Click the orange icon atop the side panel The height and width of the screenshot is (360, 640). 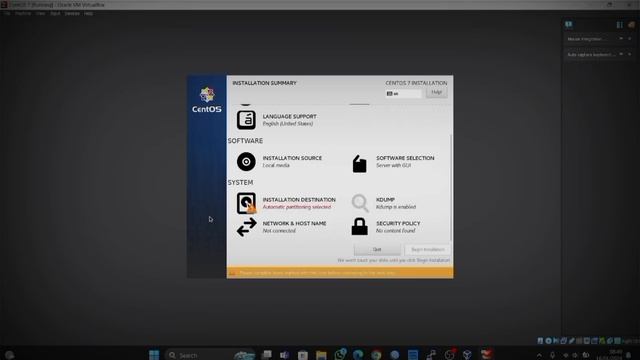pyautogui.click(x=631, y=25)
